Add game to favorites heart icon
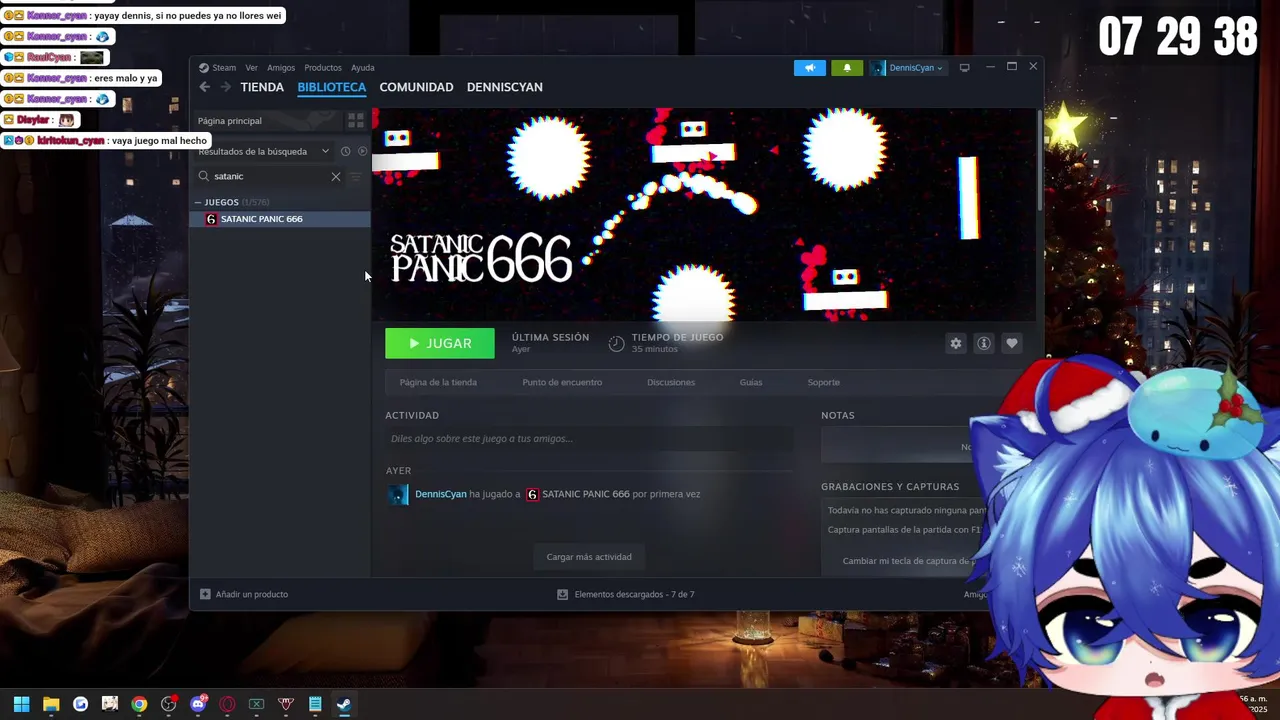The height and width of the screenshot is (720, 1280). pyautogui.click(x=1012, y=343)
